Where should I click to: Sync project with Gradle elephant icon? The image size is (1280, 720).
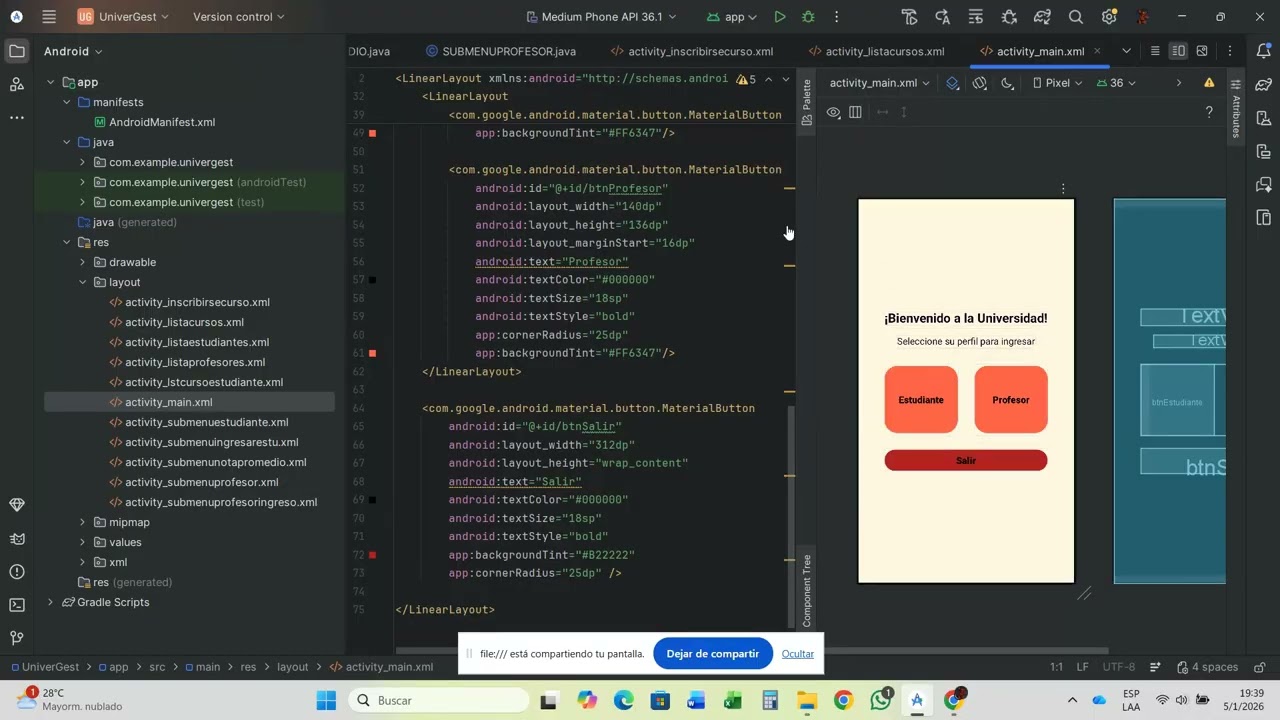click(1042, 17)
